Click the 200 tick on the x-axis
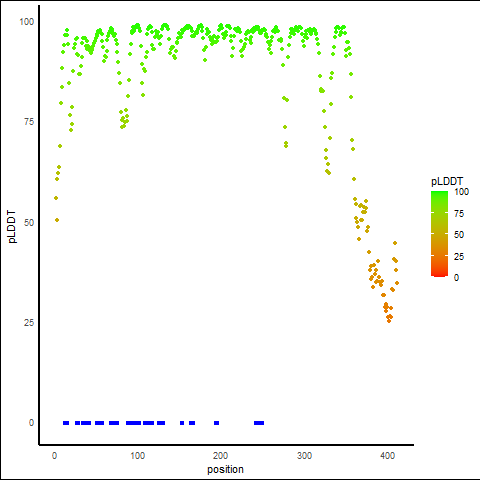Image resolution: width=480 pixels, height=480 pixels. (x=221, y=455)
